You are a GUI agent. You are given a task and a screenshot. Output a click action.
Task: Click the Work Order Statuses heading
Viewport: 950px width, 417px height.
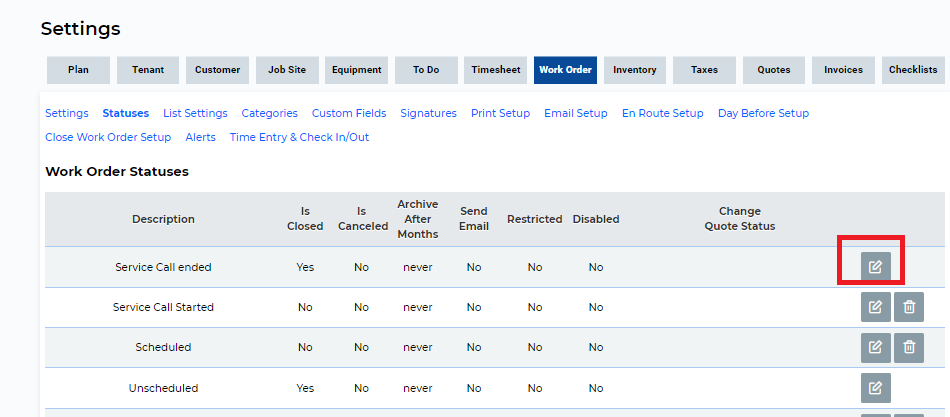[117, 172]
